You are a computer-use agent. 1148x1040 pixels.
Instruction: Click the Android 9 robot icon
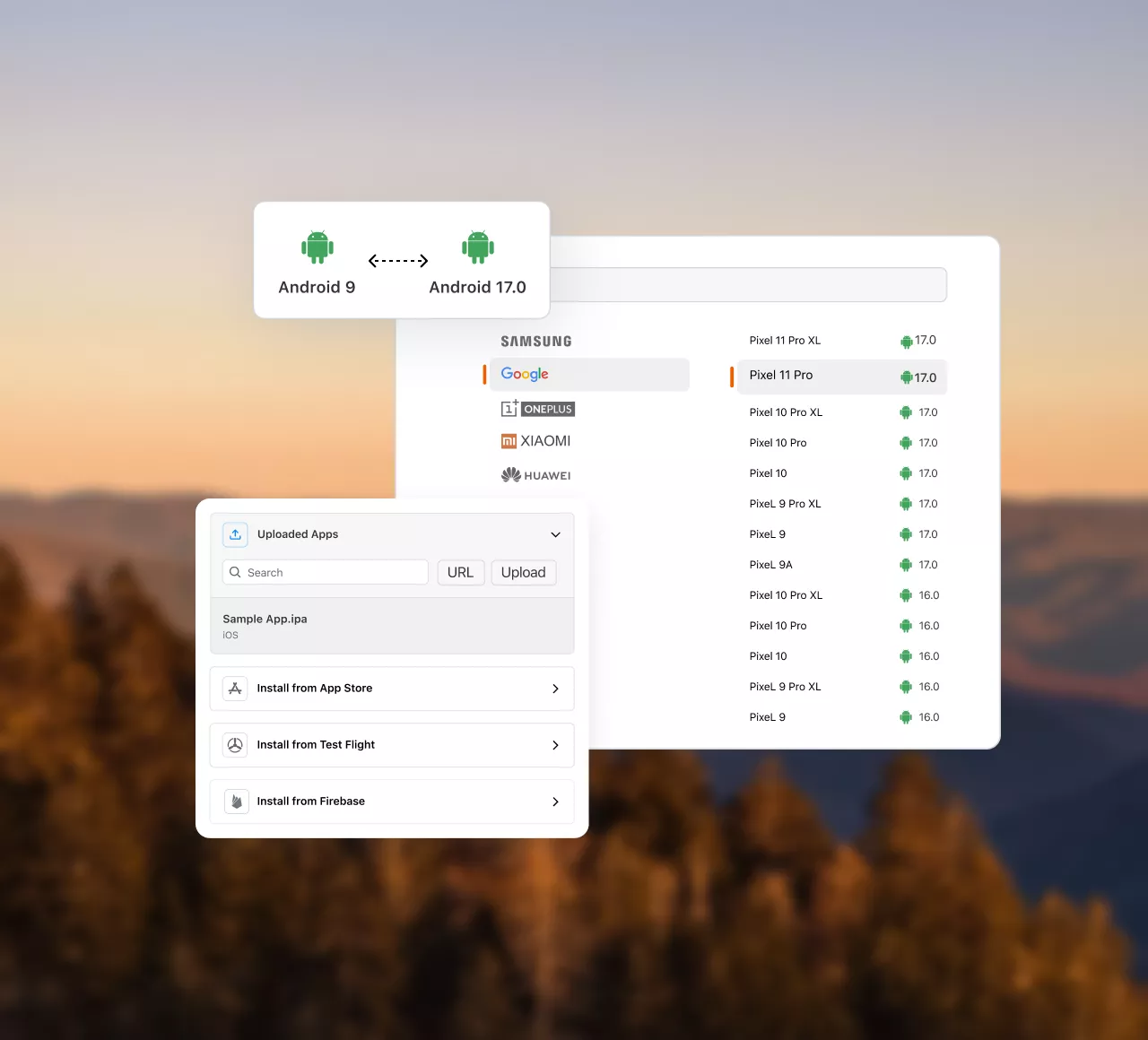pyautogui.click(x=317, y=247)
